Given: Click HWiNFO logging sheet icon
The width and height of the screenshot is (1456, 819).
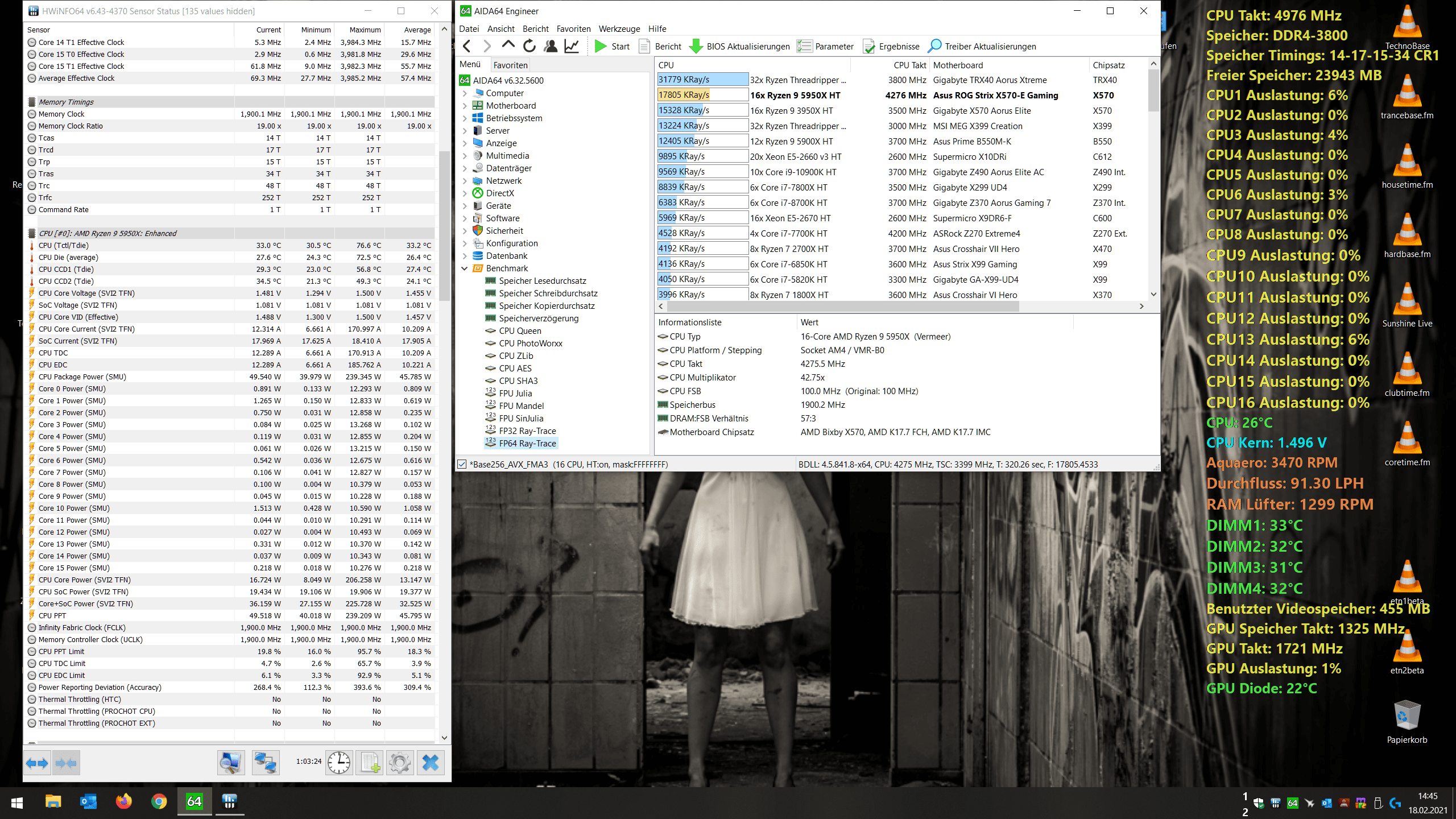Looking at the screenshot, I should 370,763.
